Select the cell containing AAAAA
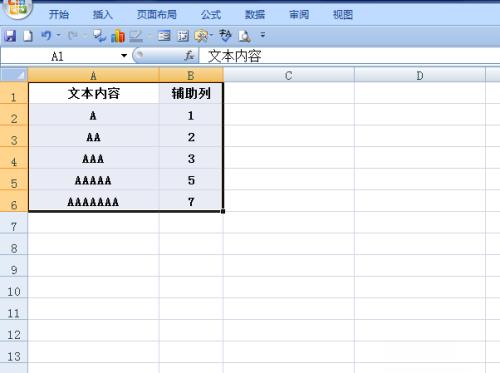Image resolution: width=500 pixels, height=373 pixels. click(94, 180)
